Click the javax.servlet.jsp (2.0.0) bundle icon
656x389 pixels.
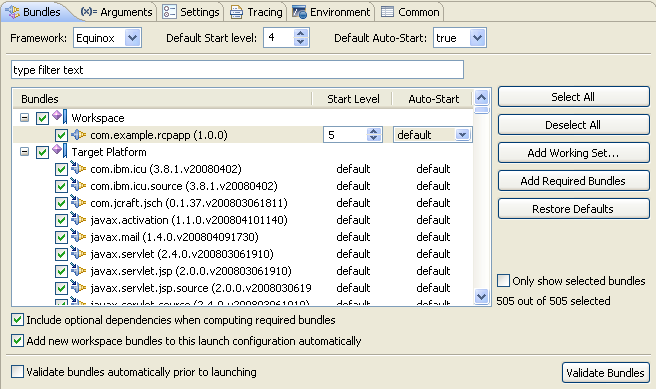78,271
